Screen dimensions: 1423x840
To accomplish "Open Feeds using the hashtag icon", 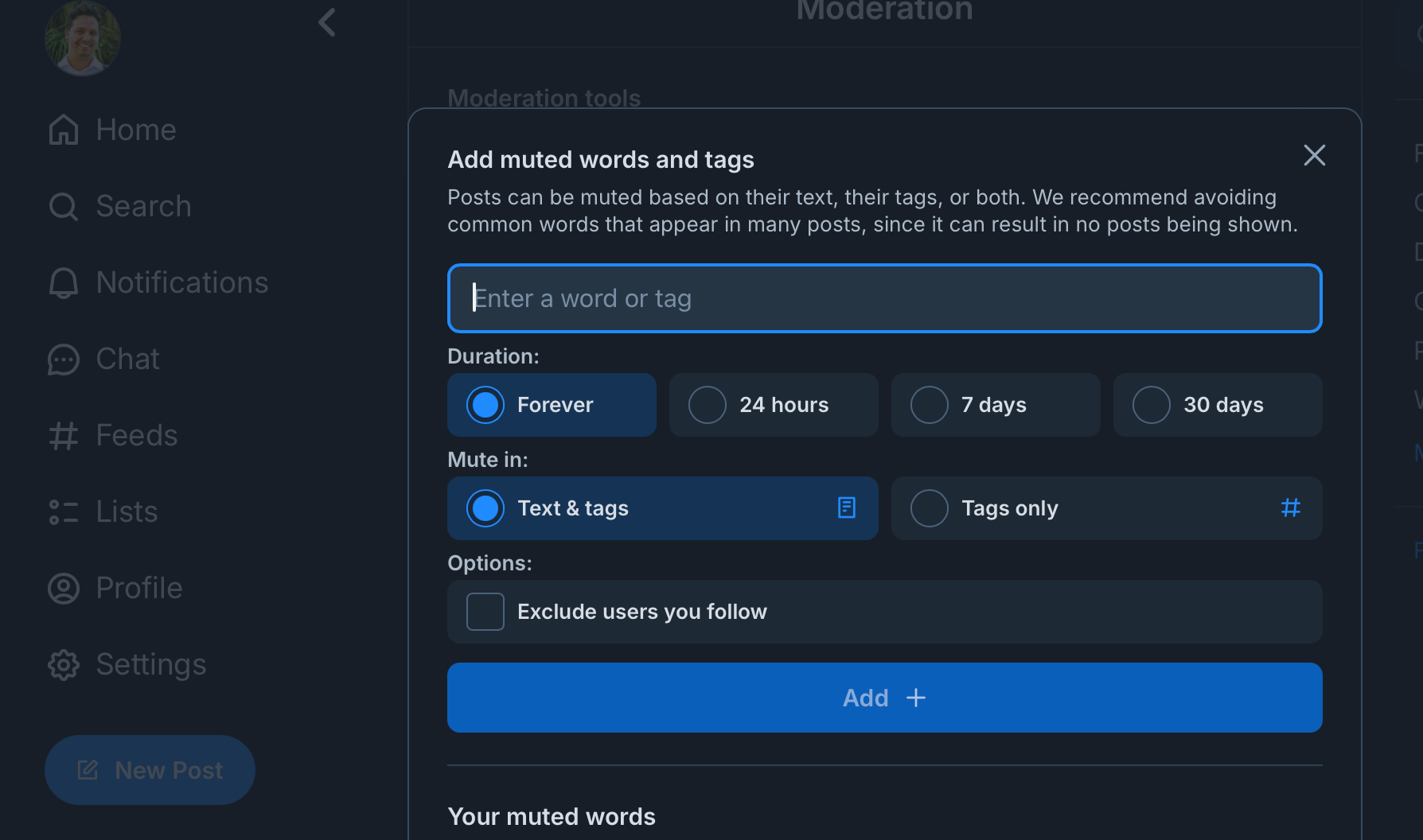I will (136, 435).
